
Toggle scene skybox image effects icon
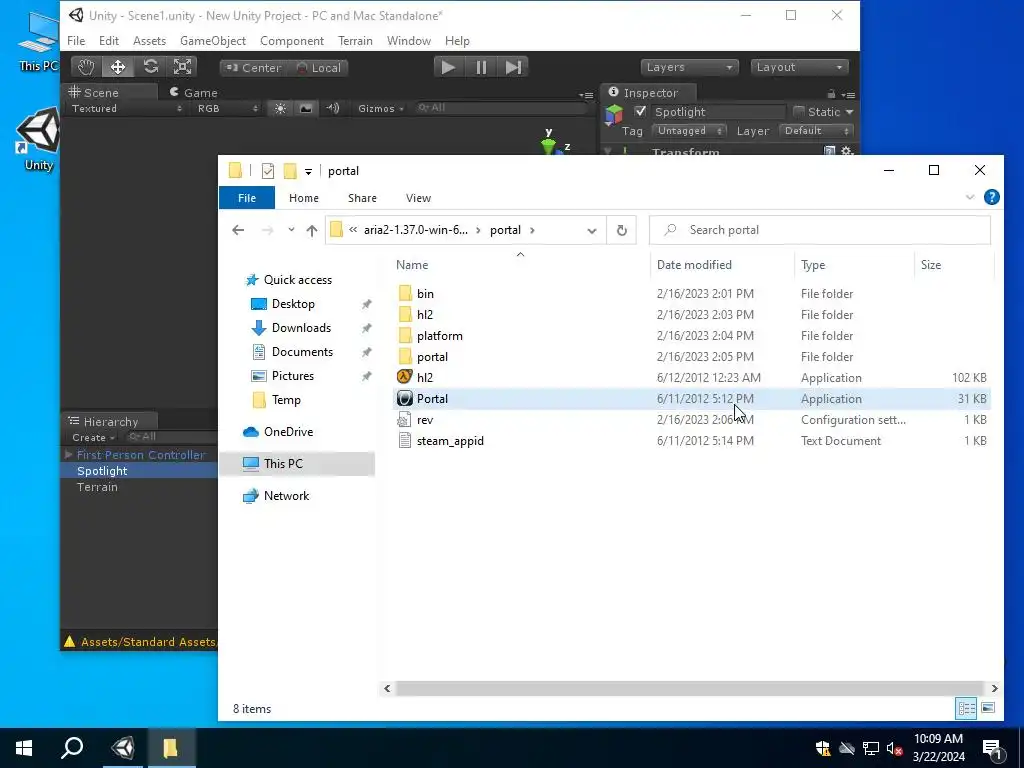[306, 108]
